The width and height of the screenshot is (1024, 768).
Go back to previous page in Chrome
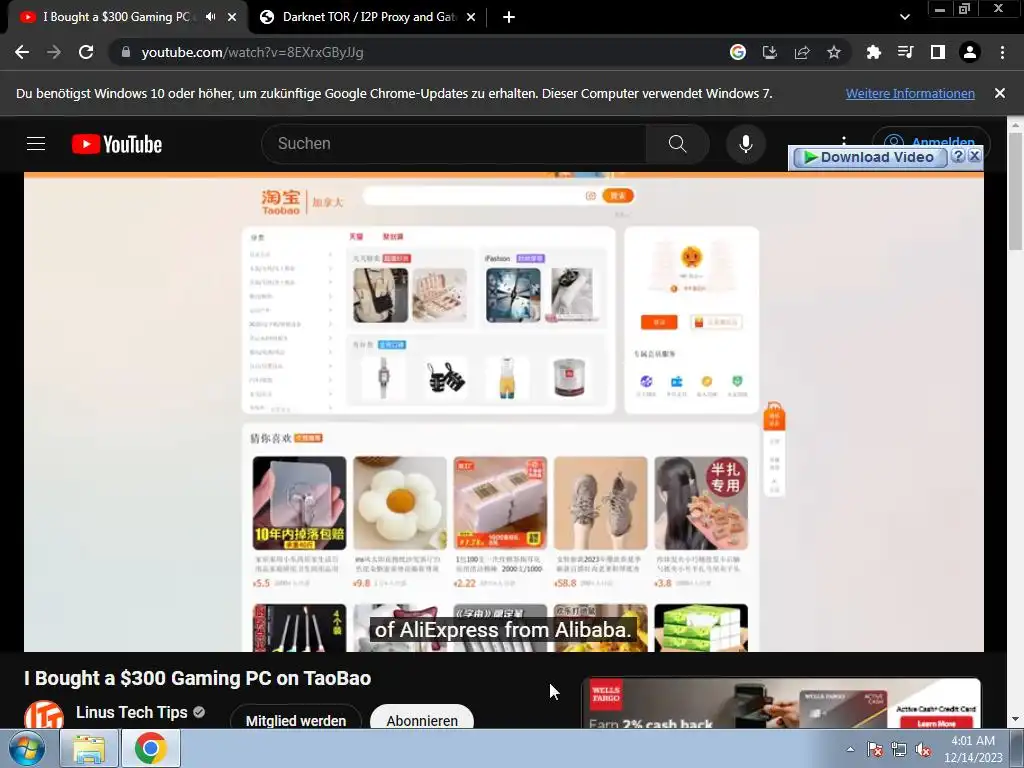pos(22,52)
